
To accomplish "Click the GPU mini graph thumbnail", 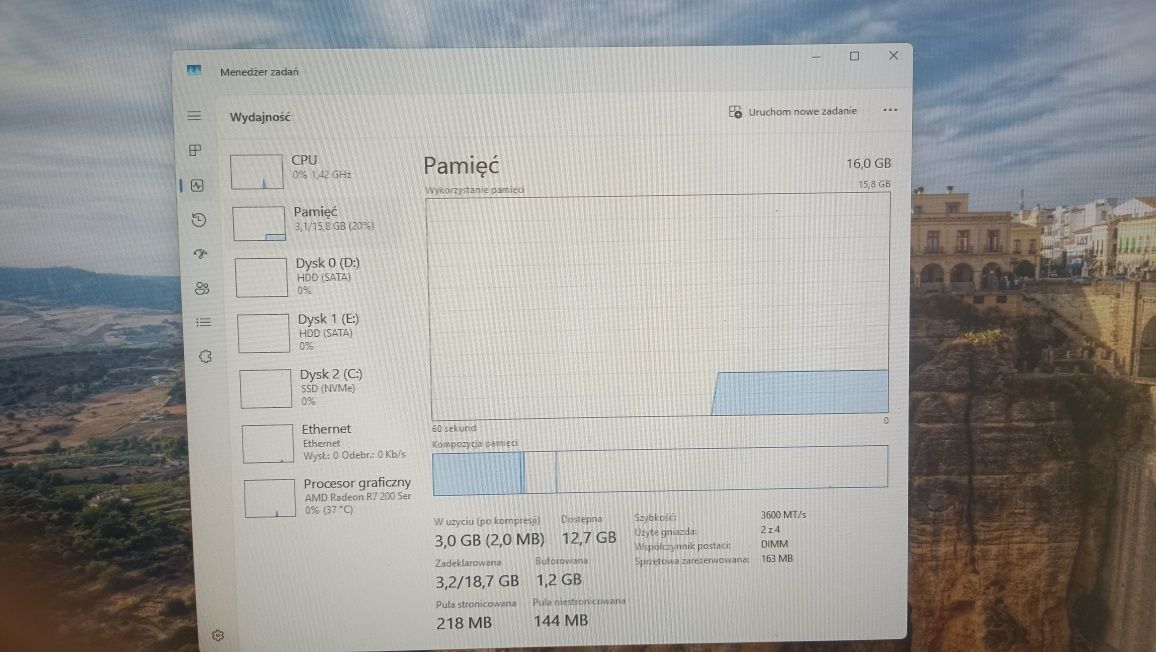I will pos(270,498).
